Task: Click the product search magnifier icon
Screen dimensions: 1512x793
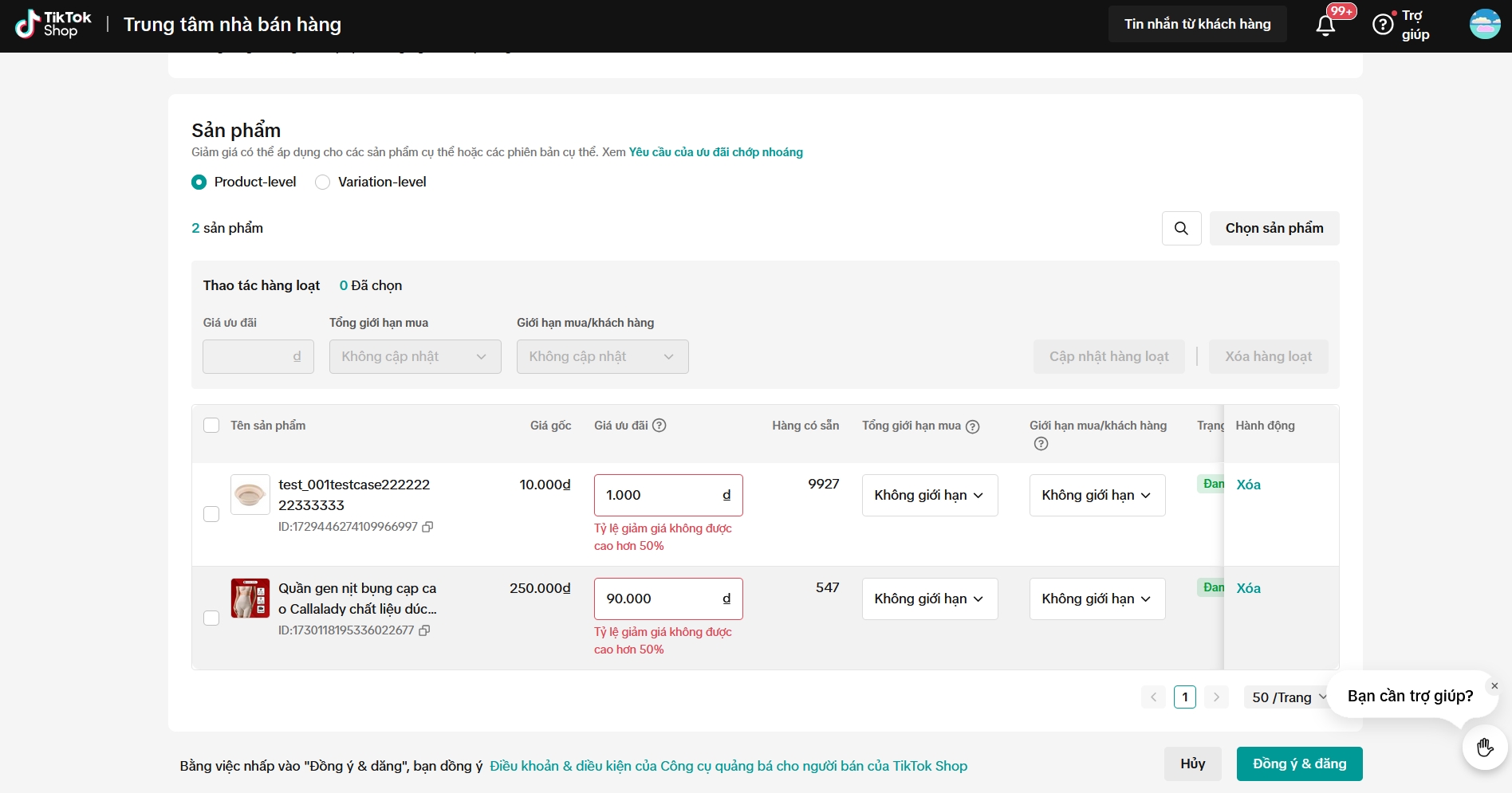Action: 1181,229
